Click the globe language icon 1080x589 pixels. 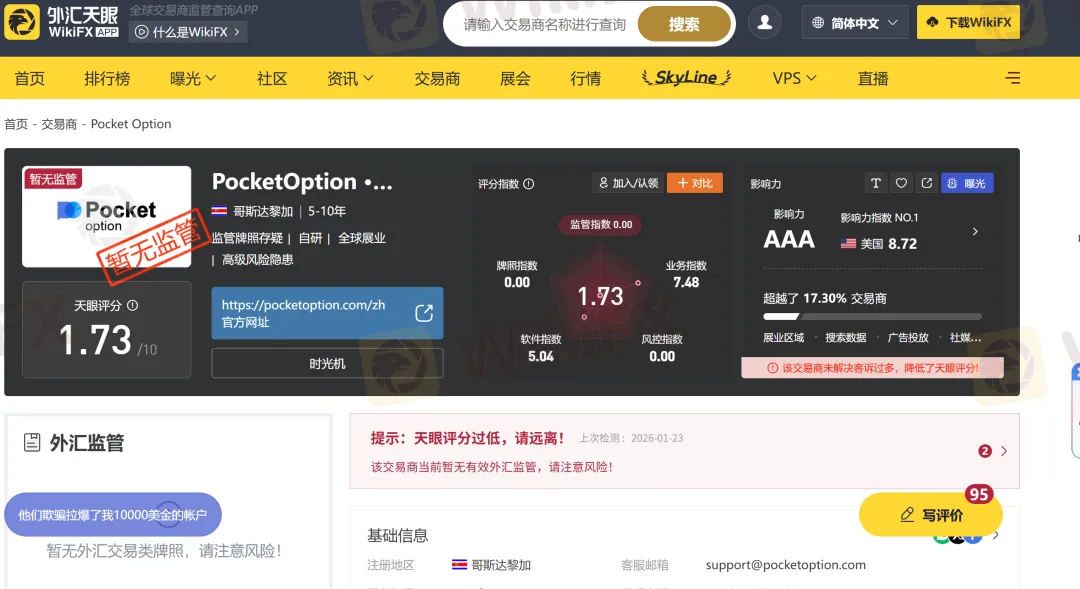(818, 23)
